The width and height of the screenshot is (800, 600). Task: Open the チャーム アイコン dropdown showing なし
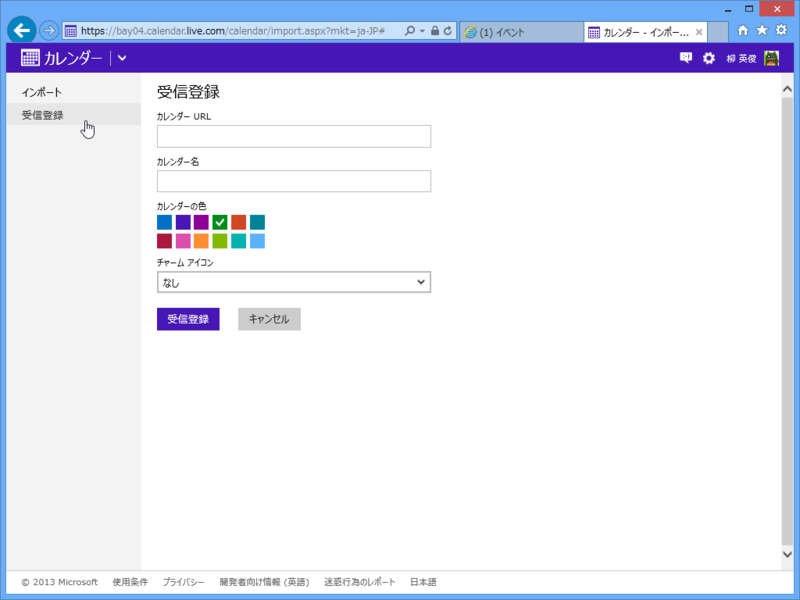tap(293, 282)
